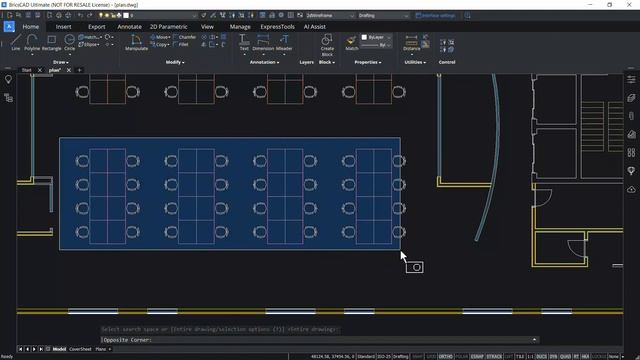Viewport: 640px width, 360px height.
Task: Open the ExpressTools ribbon tab
Action: click(x=278, y=27)
